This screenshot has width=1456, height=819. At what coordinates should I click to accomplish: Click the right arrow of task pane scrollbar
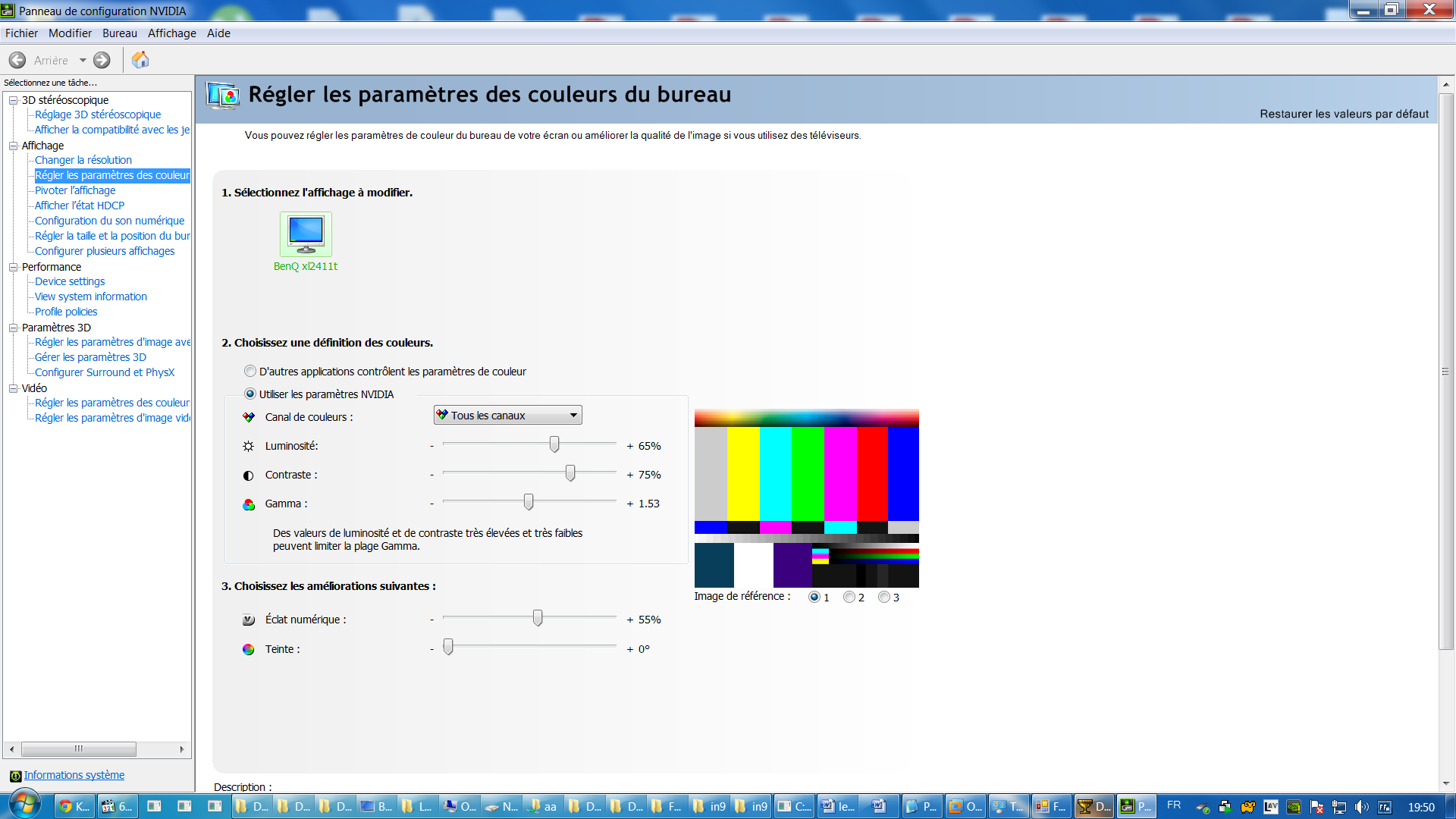pos(182,749)
